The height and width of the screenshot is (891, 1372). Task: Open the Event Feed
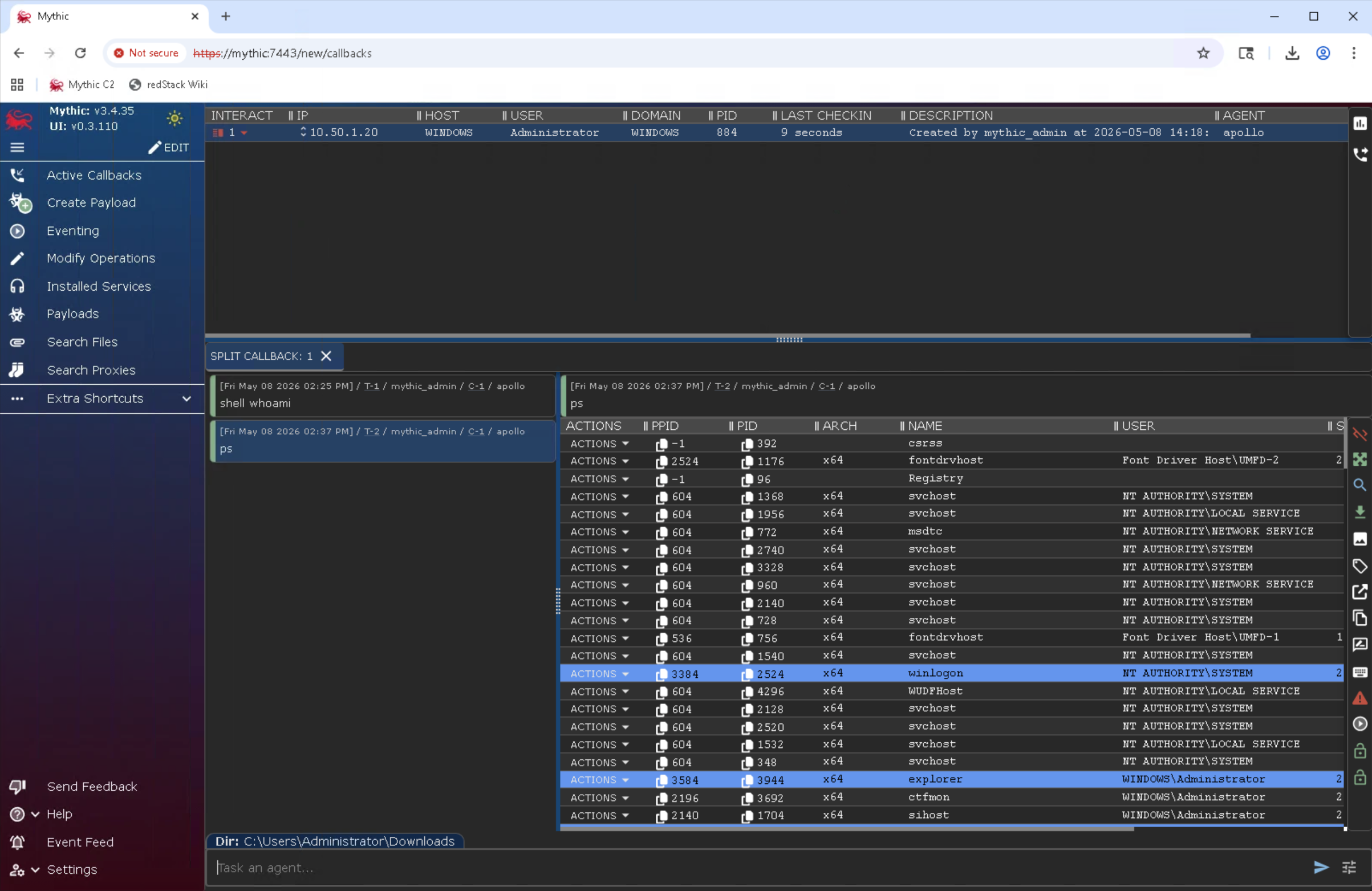(80, 842)
